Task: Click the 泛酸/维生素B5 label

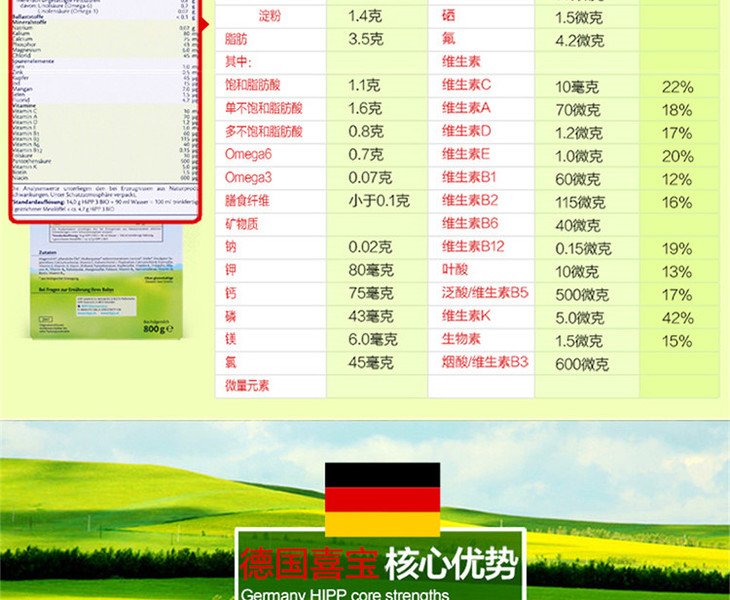Action: click(x=484, y=295)
